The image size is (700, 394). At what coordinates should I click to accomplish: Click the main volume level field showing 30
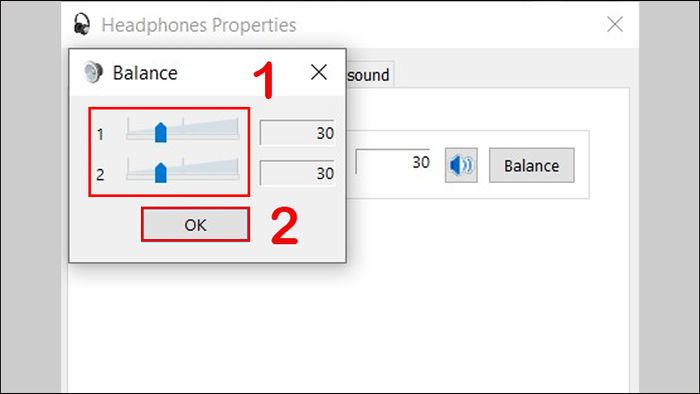point(393,162)
